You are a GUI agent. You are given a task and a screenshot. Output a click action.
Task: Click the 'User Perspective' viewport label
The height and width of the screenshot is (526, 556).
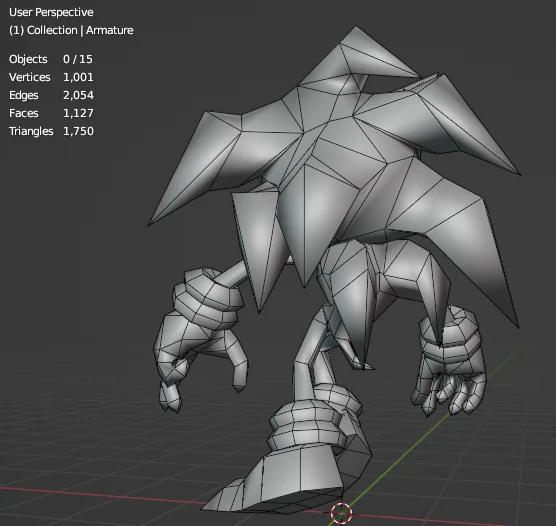point(51,12)
